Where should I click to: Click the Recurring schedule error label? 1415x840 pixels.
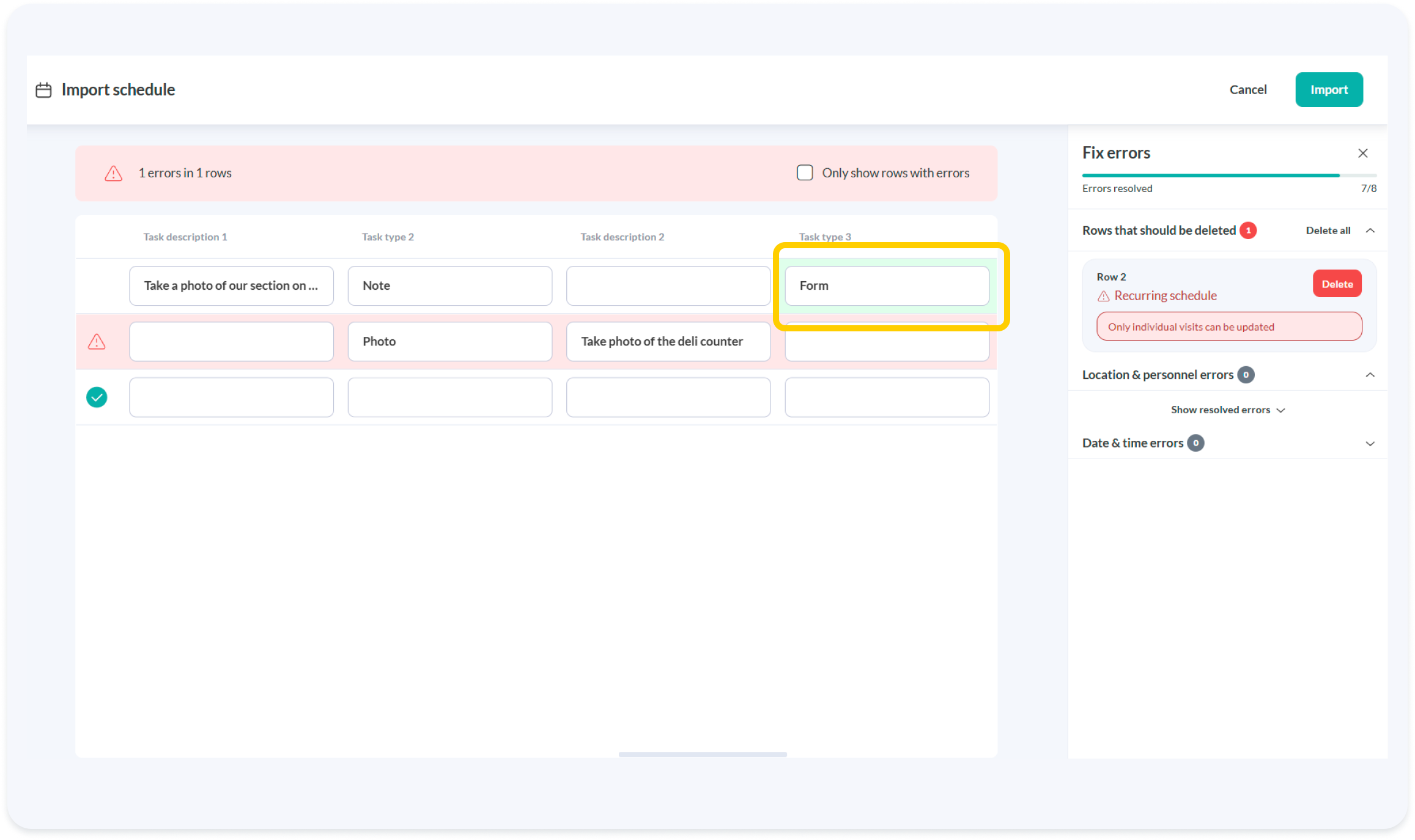[x=1165, y=296]
